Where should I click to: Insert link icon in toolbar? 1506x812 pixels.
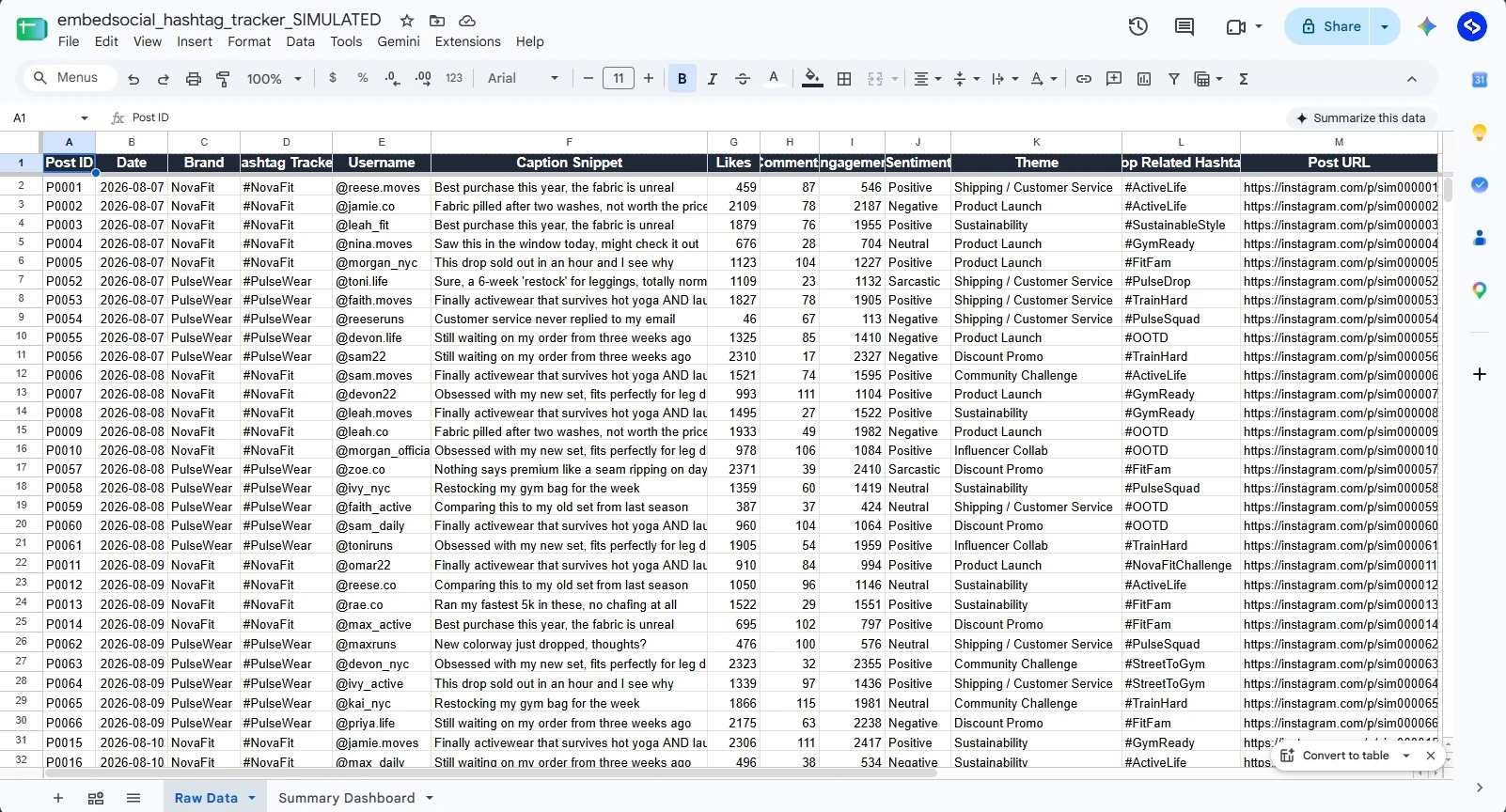(x=1084, y=79)
